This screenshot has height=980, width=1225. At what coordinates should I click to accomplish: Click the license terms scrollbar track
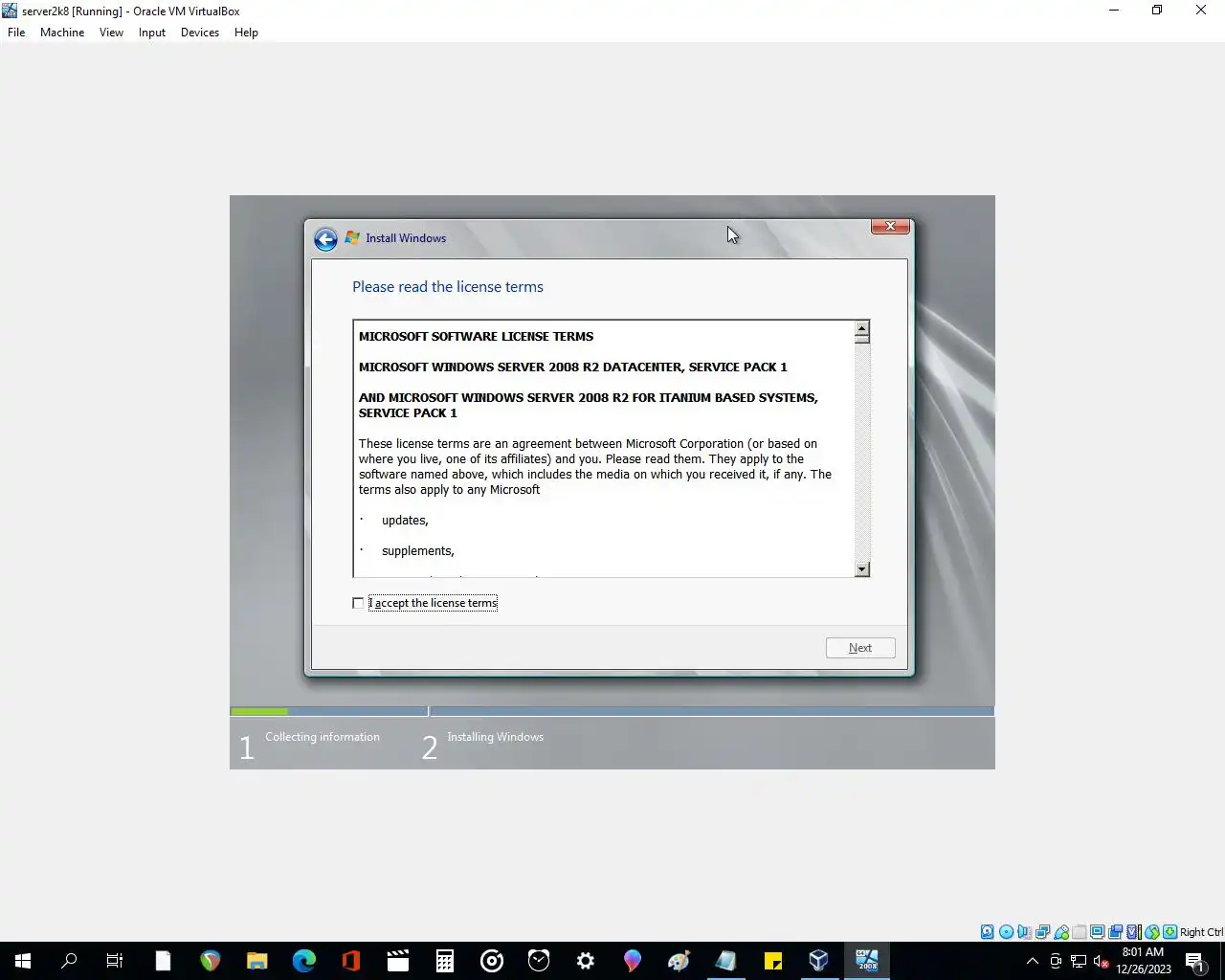(862, 450)
